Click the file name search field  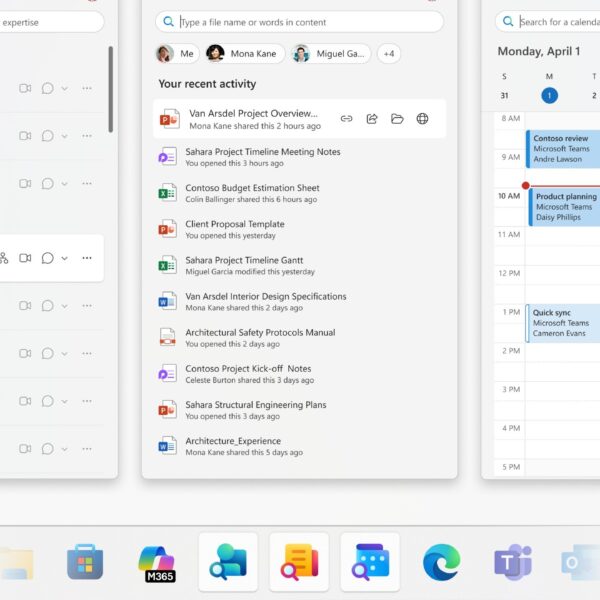click(300, 22)
